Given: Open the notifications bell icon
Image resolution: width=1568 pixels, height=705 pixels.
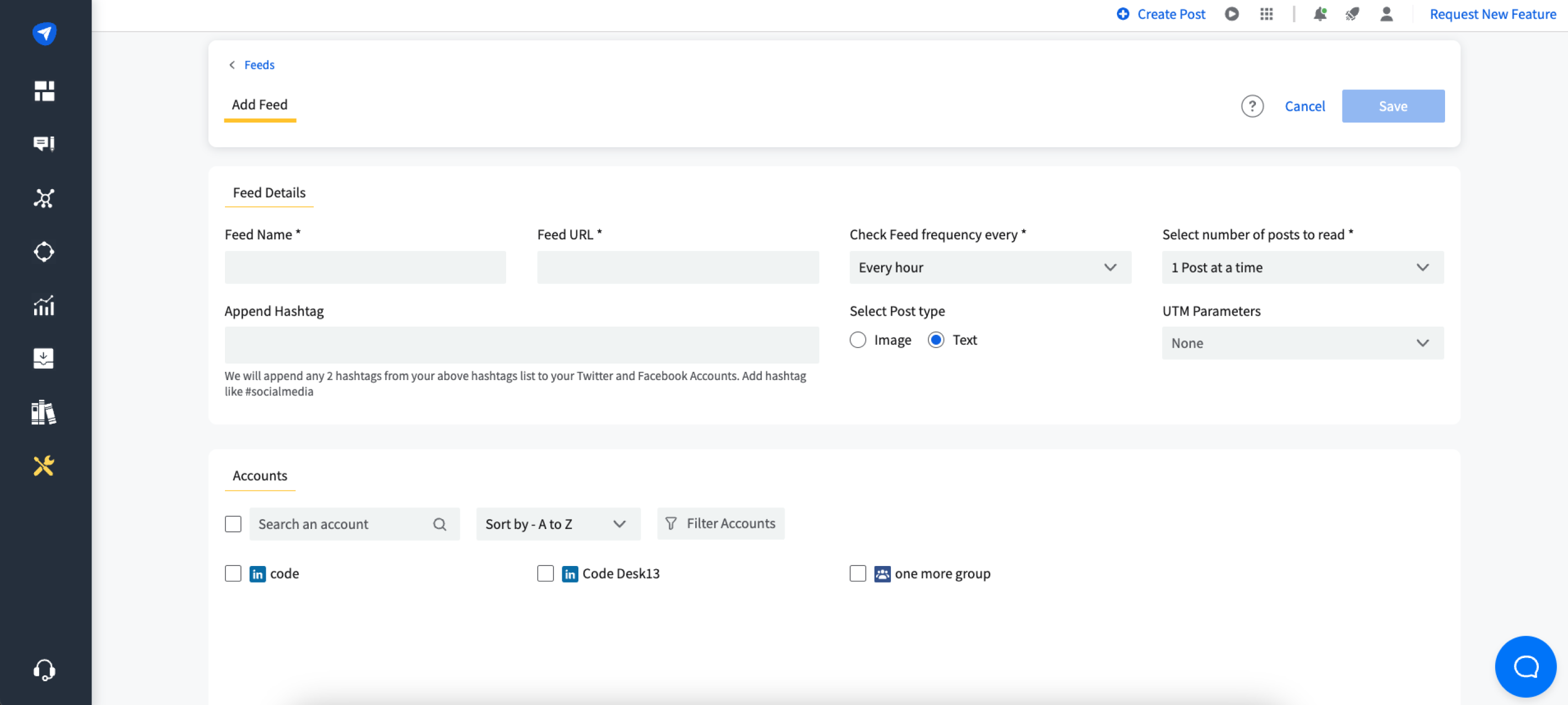Looking at the screenshot, I should coord(1319,14).
